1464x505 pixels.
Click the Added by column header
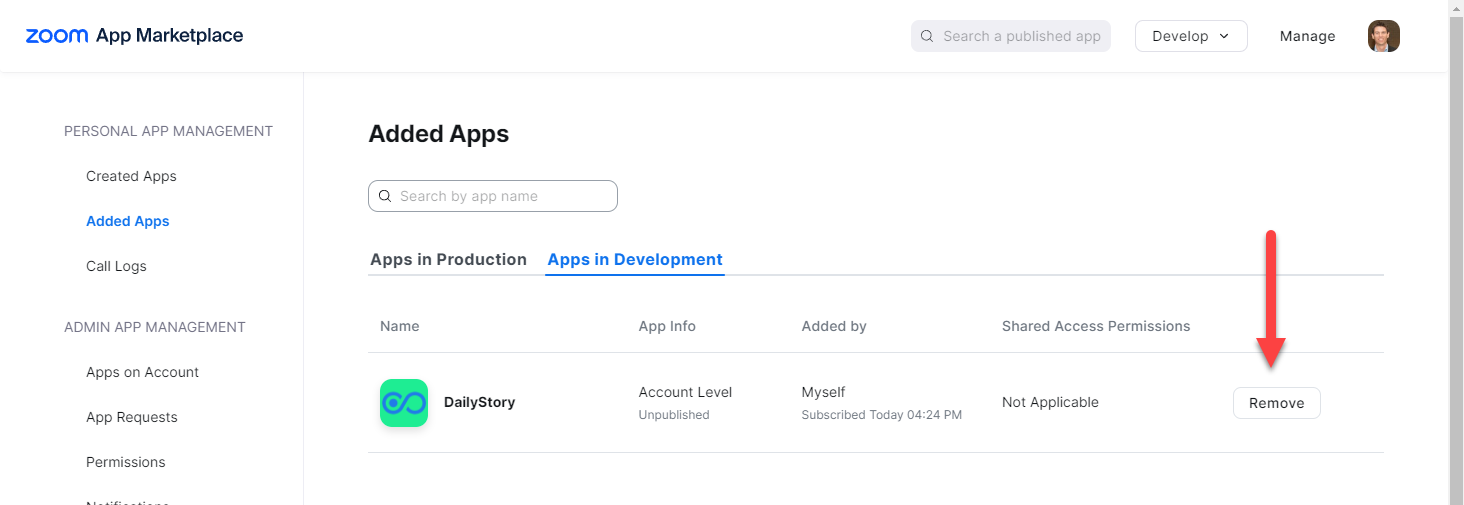click(834, 326)
